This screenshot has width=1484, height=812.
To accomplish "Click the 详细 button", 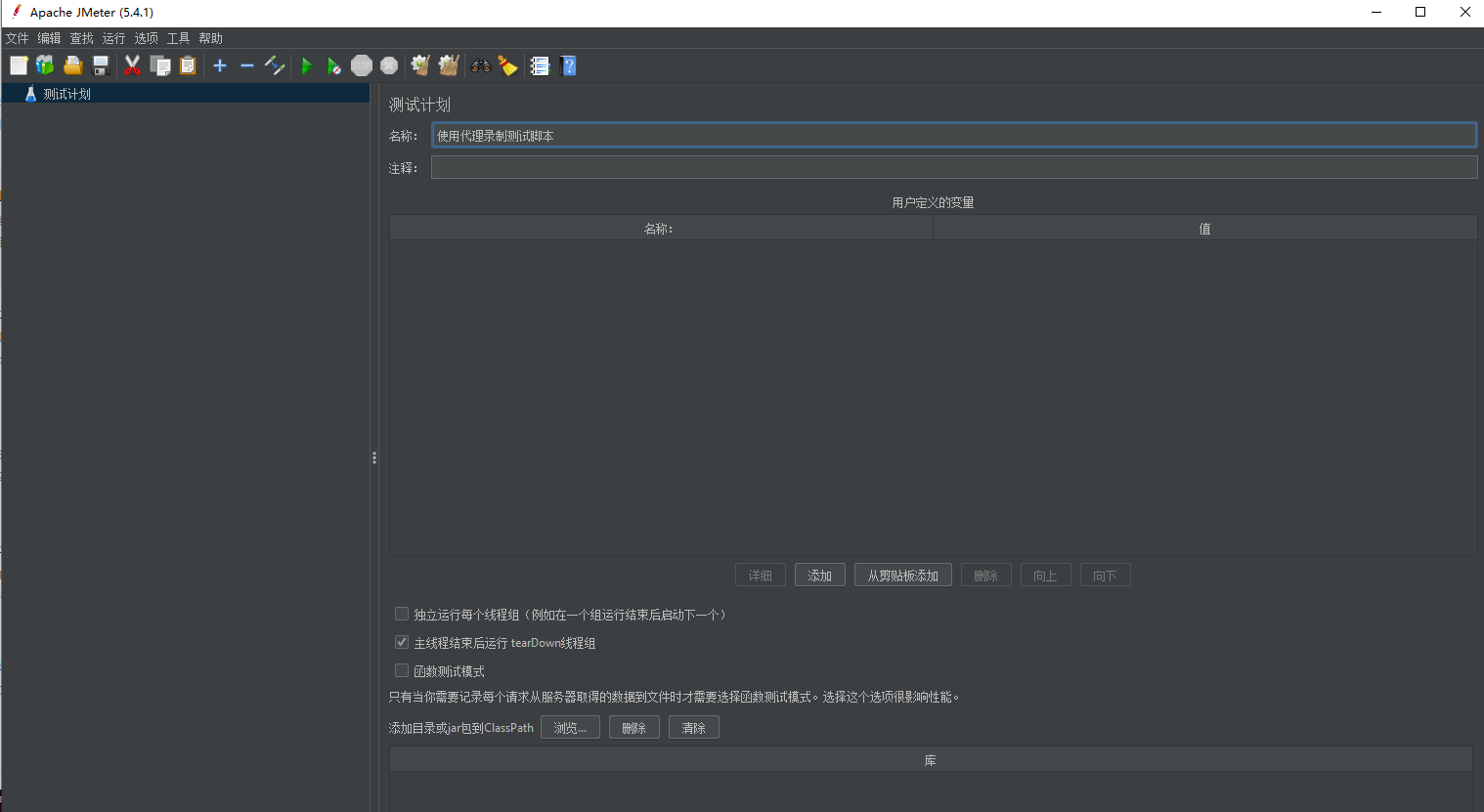I will (761, 576).
